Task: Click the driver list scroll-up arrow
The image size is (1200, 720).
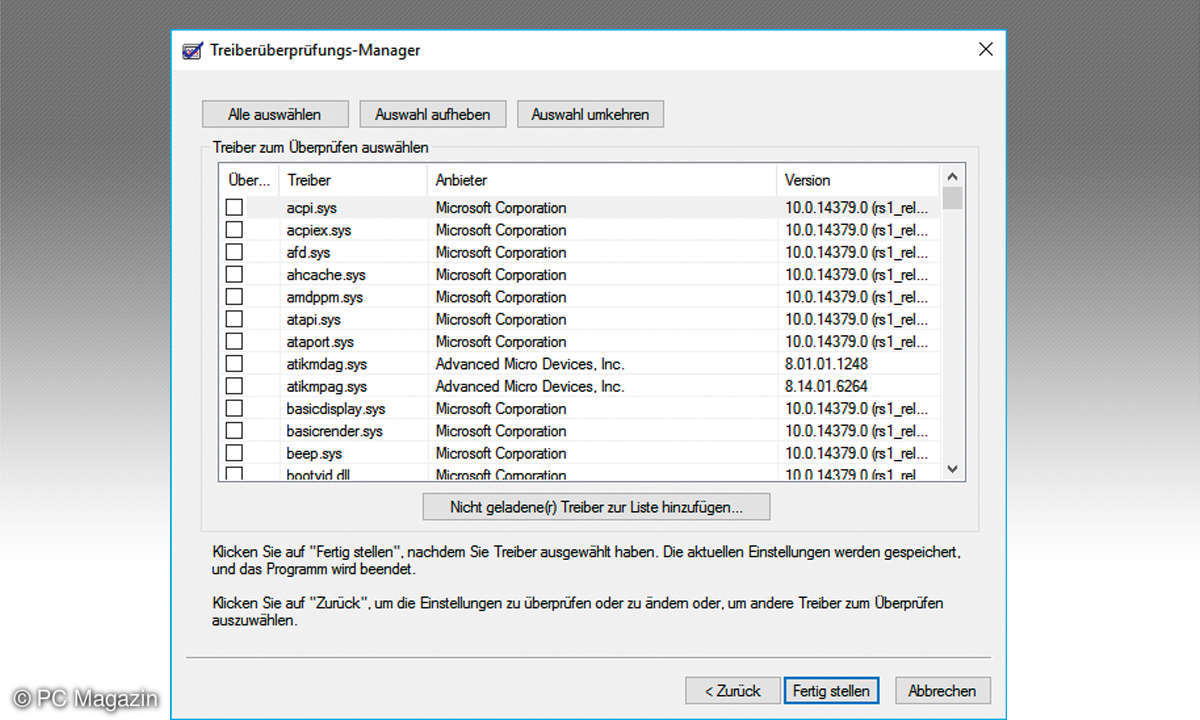Action: (952, 175)
